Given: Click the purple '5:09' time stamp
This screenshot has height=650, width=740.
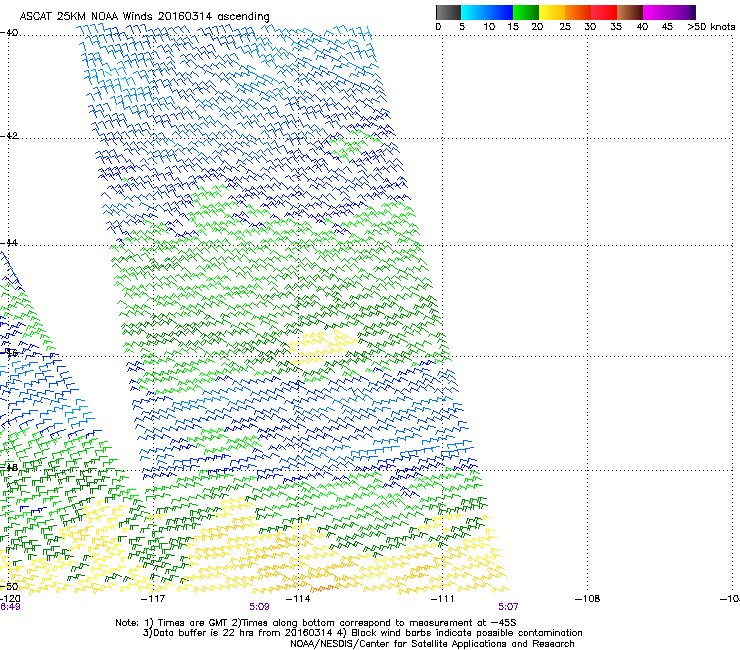Looking at the screenshot, I should tap(259, 607).
